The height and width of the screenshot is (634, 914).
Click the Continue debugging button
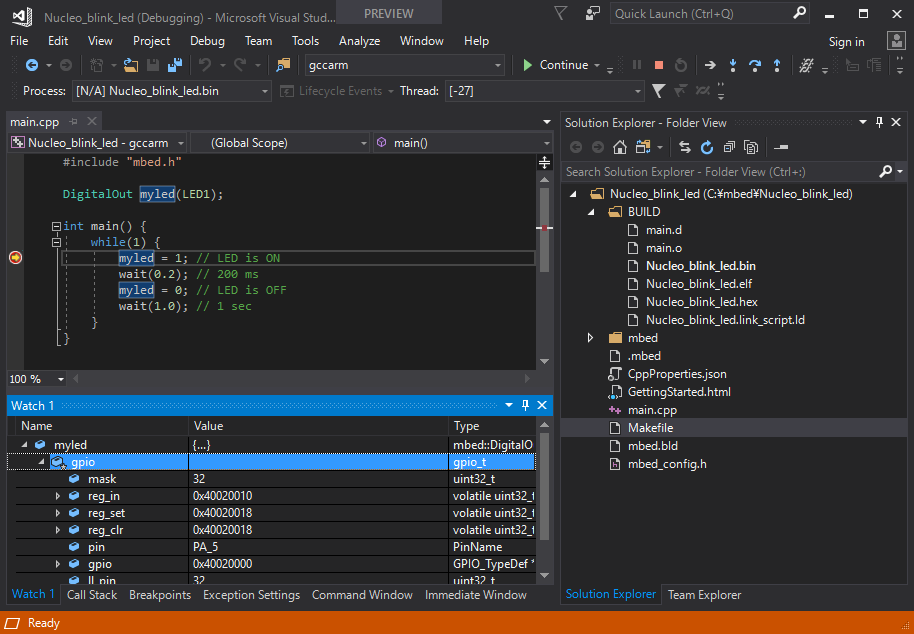click(x=555, y=65)
